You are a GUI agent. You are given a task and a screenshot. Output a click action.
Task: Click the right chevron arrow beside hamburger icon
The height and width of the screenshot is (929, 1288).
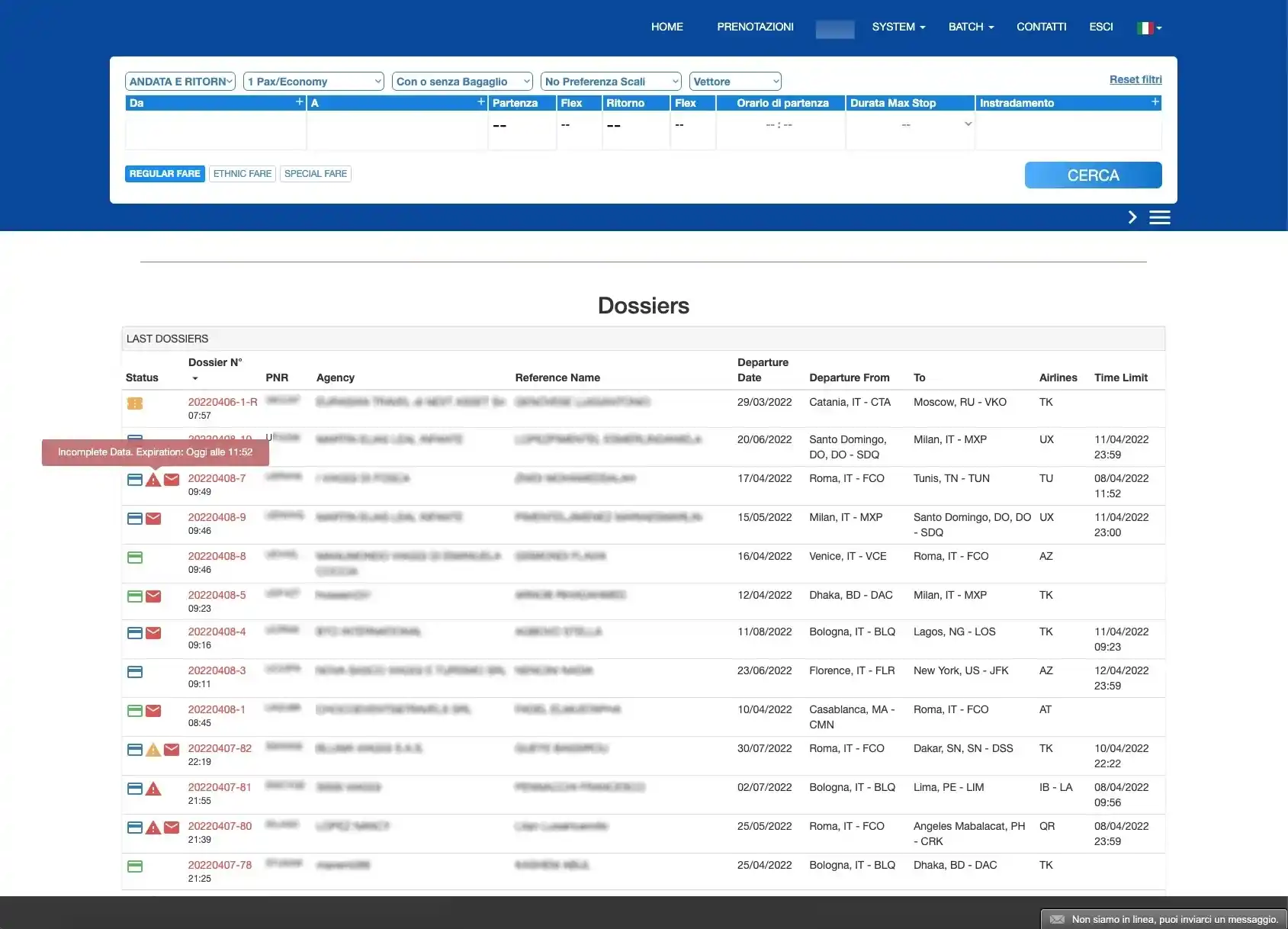[x=1132, y=217]
